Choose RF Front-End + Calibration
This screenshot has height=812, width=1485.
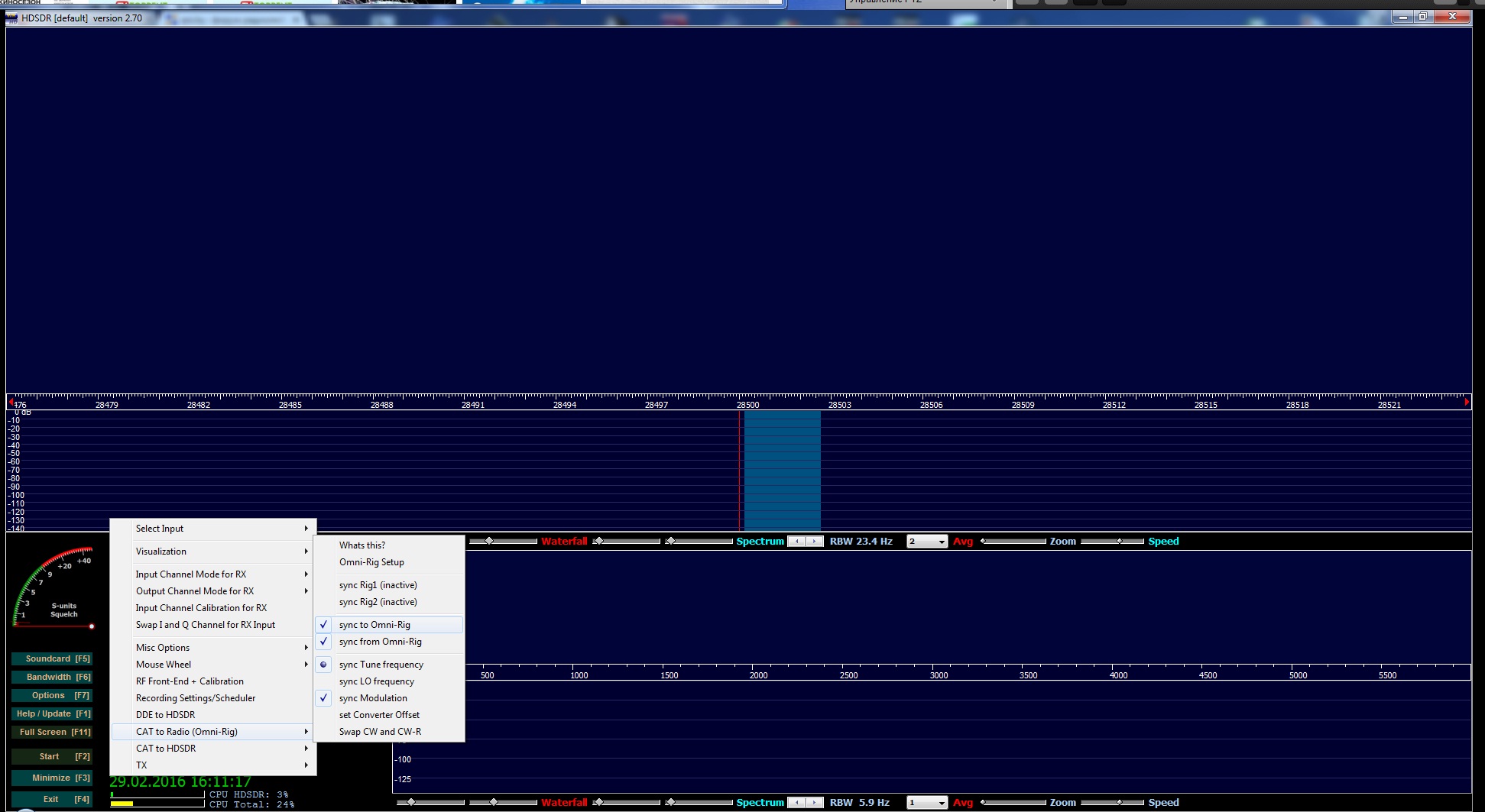(190, 681)
